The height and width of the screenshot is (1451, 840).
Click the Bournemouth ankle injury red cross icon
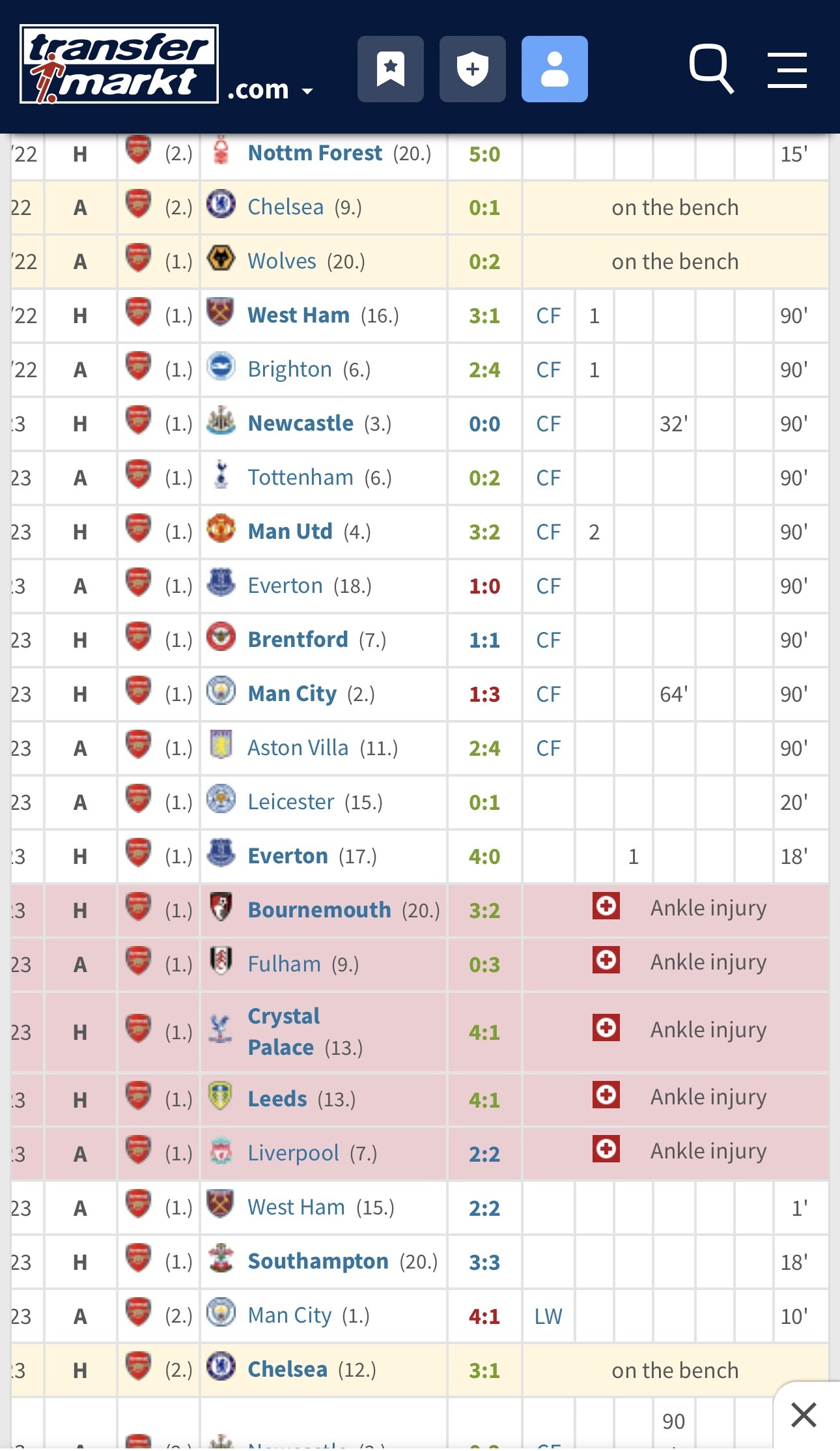(x=606, y=906)
